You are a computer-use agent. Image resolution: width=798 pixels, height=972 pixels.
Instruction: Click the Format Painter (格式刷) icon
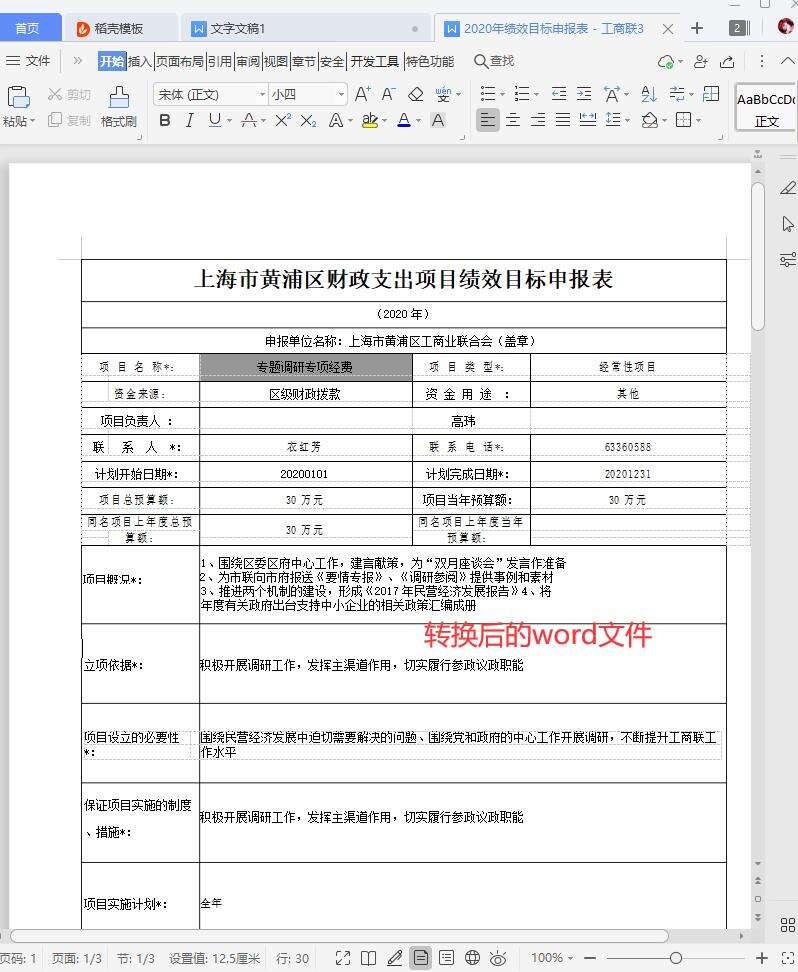(118, 97)
